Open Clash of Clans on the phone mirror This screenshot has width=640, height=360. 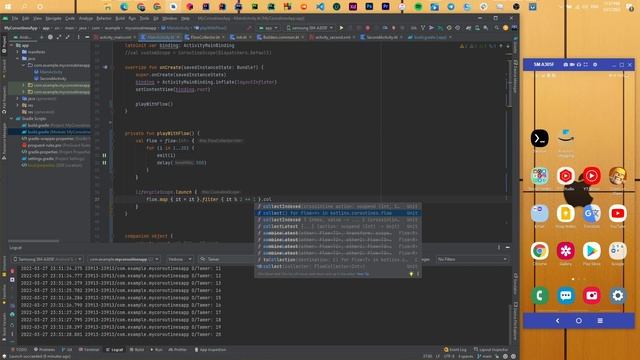[x=618, y=176]
